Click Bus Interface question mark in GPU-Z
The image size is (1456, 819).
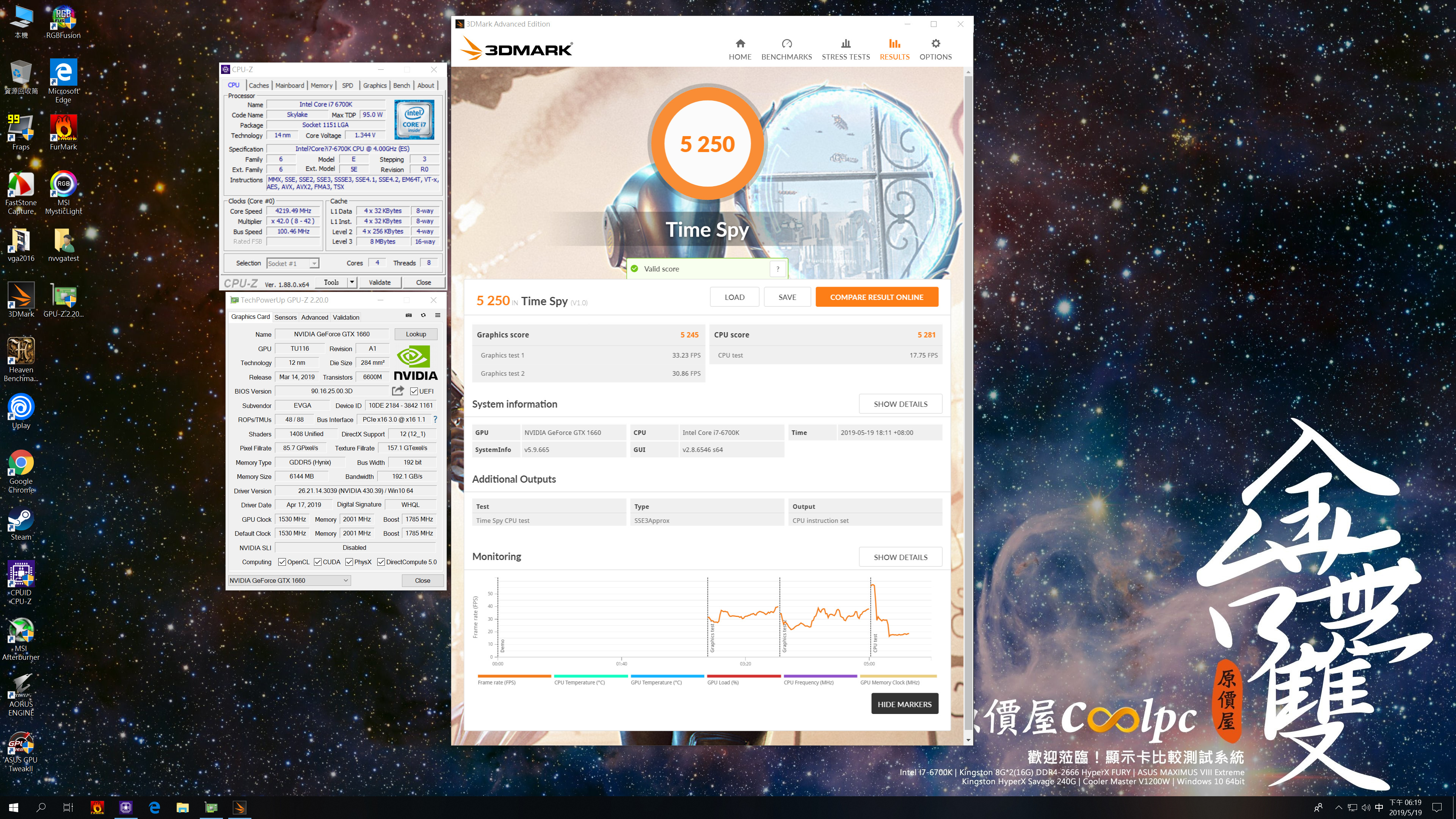(x=435, y=419)
